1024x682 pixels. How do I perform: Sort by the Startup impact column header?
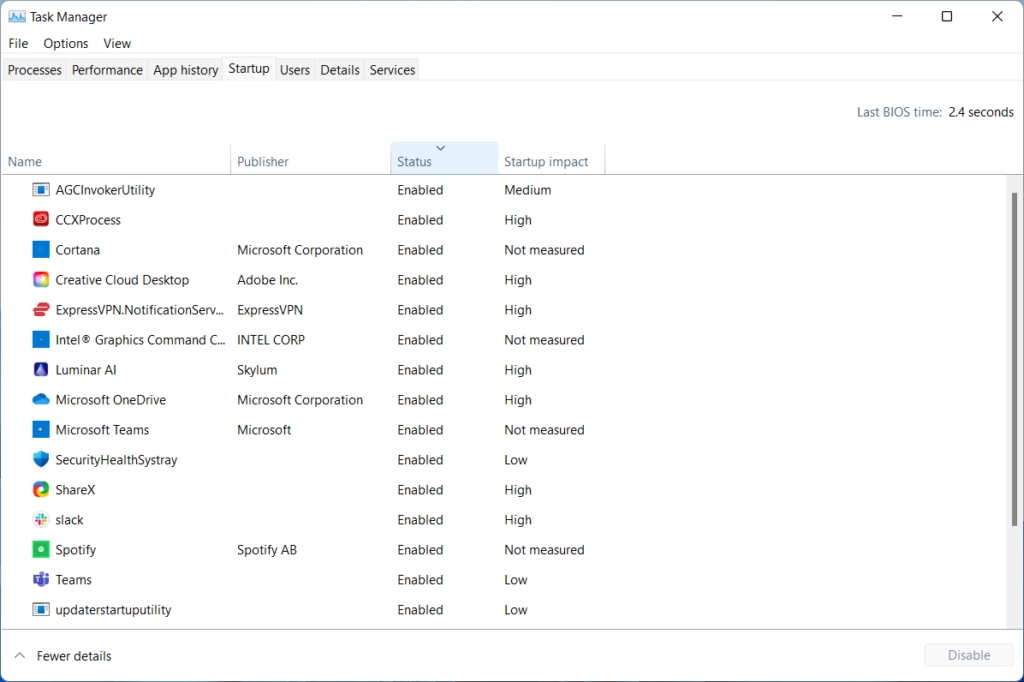pos(552,159)
